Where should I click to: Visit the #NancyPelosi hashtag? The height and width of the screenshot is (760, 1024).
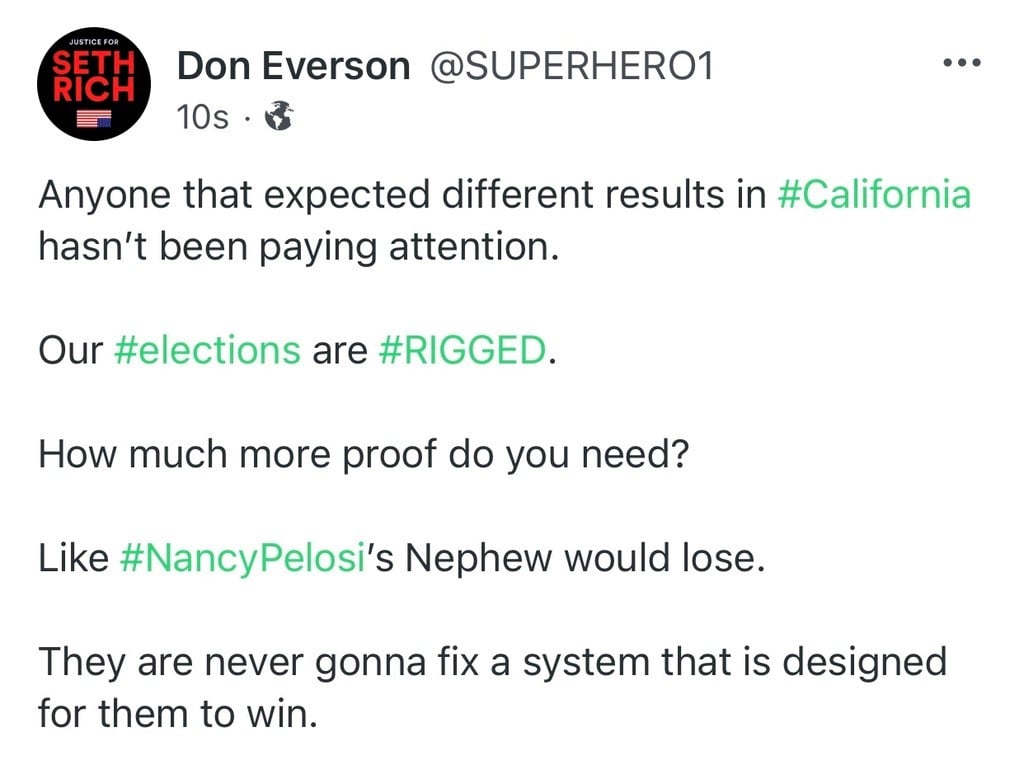click(x=239, y=558)
